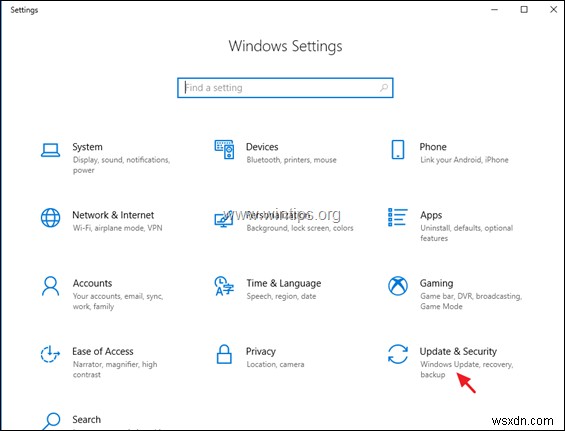The image size is (565, 431).
Task: Select the Accounts heading
Action: pyautogui.click(x=92, y=283)
